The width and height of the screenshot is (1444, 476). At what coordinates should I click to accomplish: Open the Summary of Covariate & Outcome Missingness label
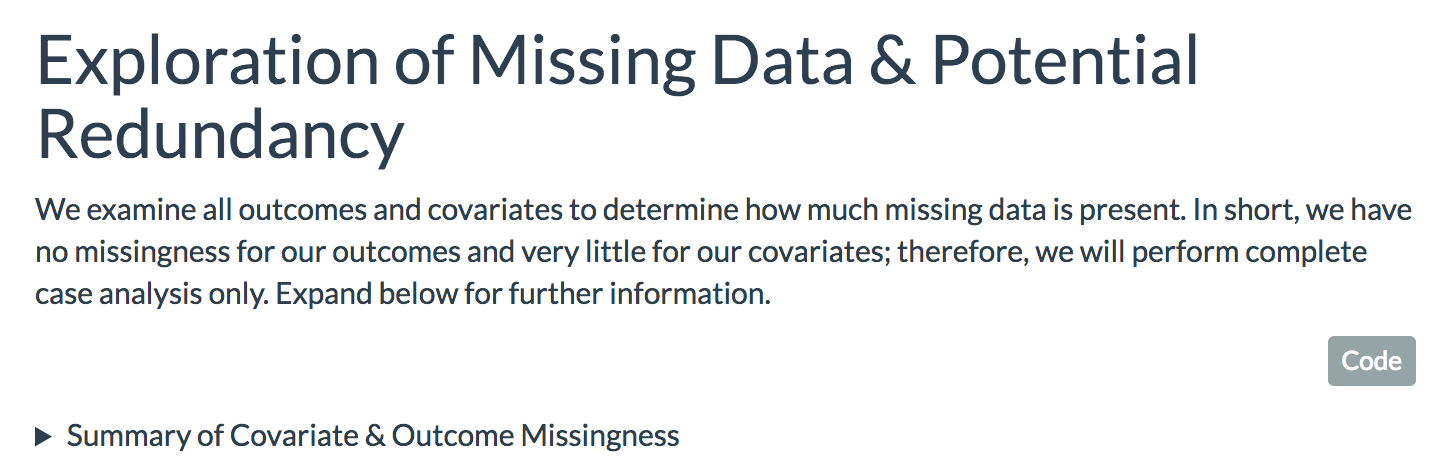372,436
